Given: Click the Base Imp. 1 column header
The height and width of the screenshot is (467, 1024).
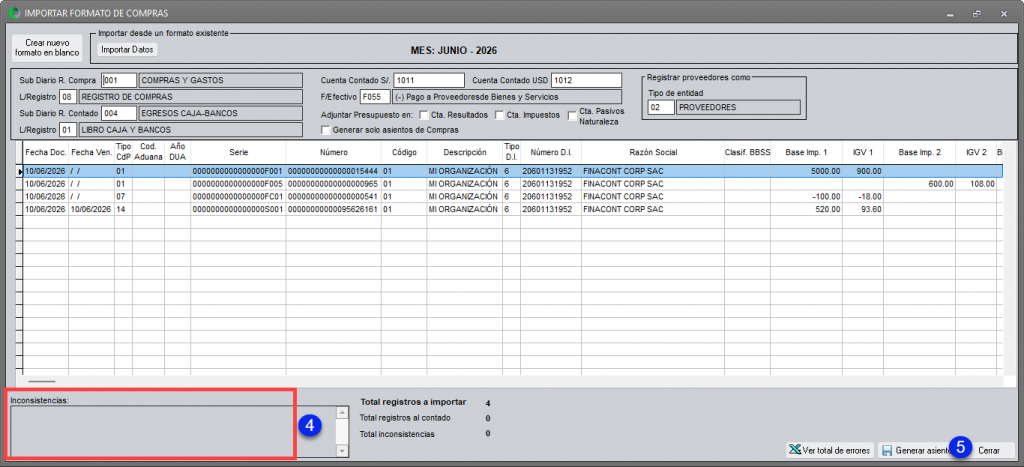Looking at the screenshot, I should click(x=807, y=152).
